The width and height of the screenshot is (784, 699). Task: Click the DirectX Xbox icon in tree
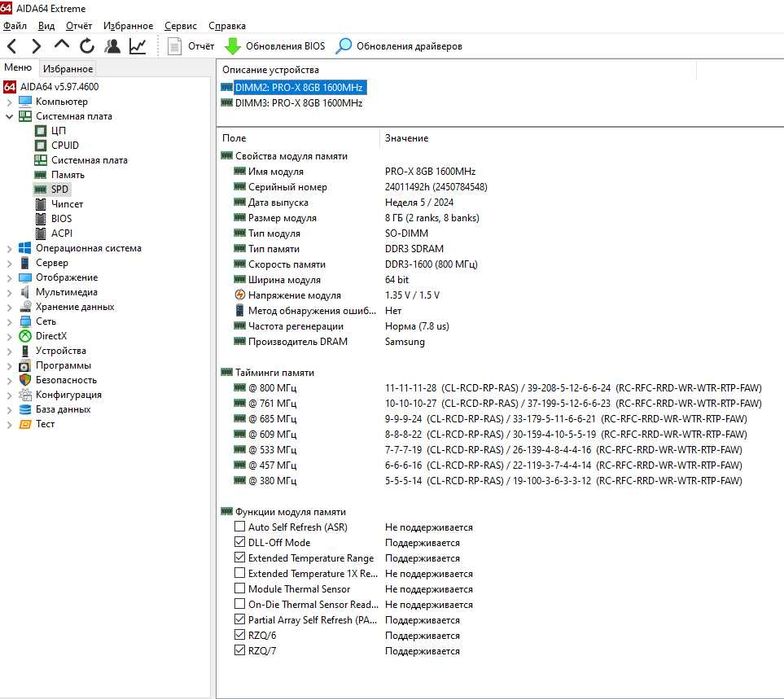25,336
